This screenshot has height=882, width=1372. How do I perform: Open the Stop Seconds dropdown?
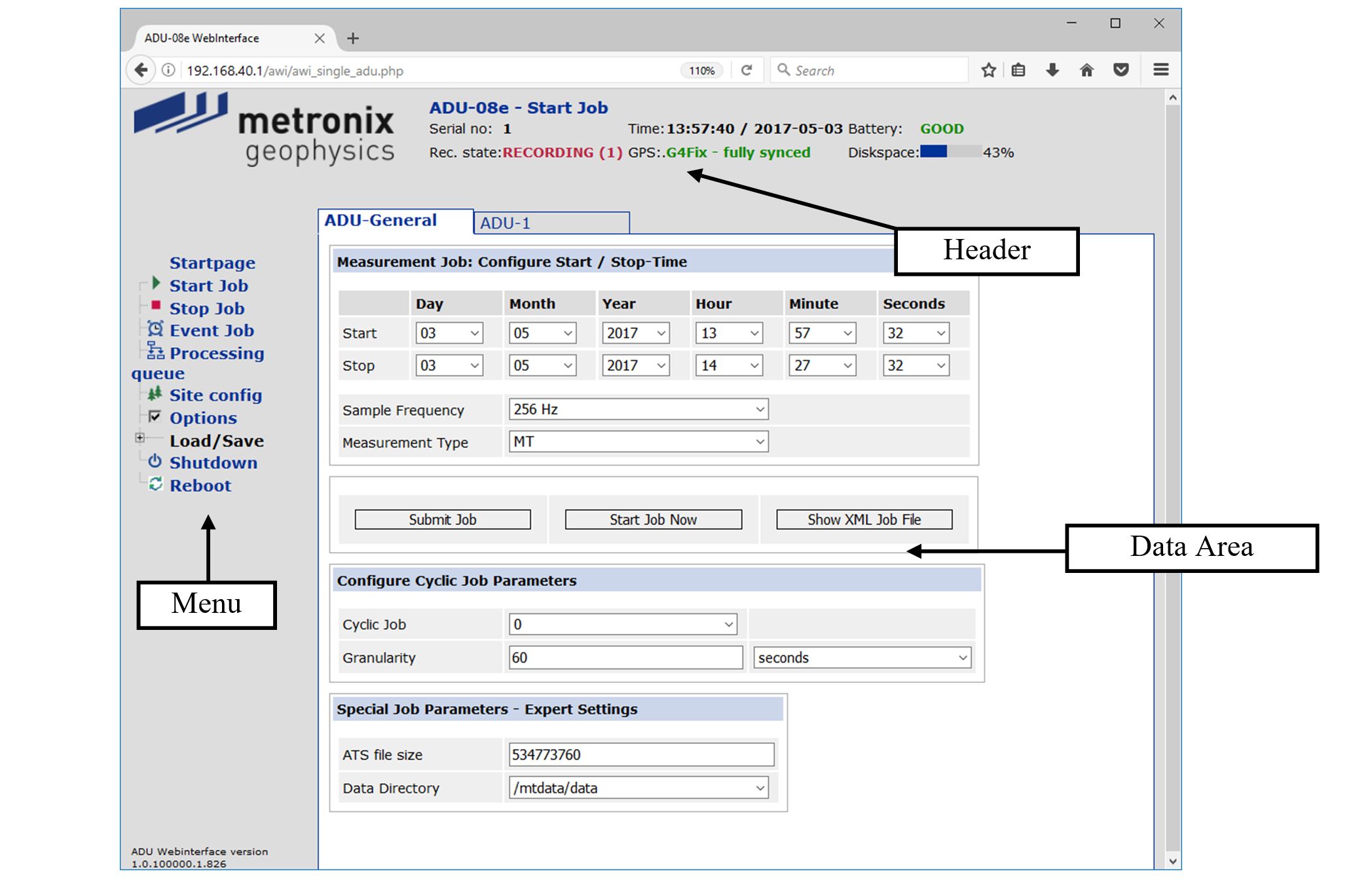pos(916,365)
